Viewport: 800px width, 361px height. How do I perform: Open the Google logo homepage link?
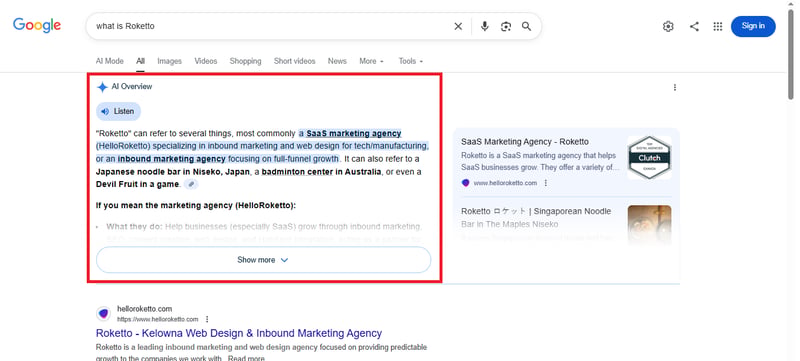[x=37, y=25]
